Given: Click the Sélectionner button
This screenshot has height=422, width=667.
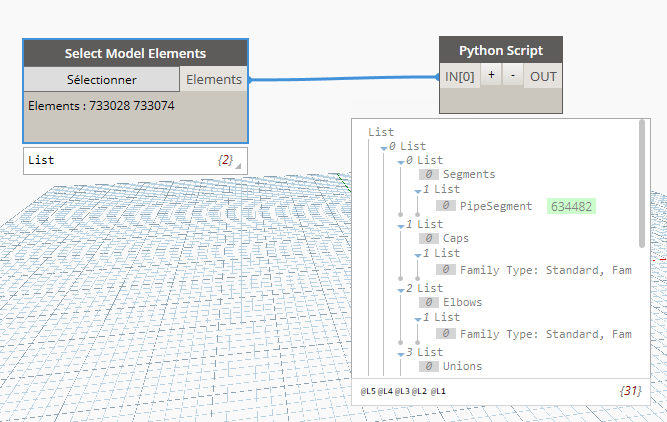Looking at the screenshot, I should pyautogui.click(x=102, y=79).
